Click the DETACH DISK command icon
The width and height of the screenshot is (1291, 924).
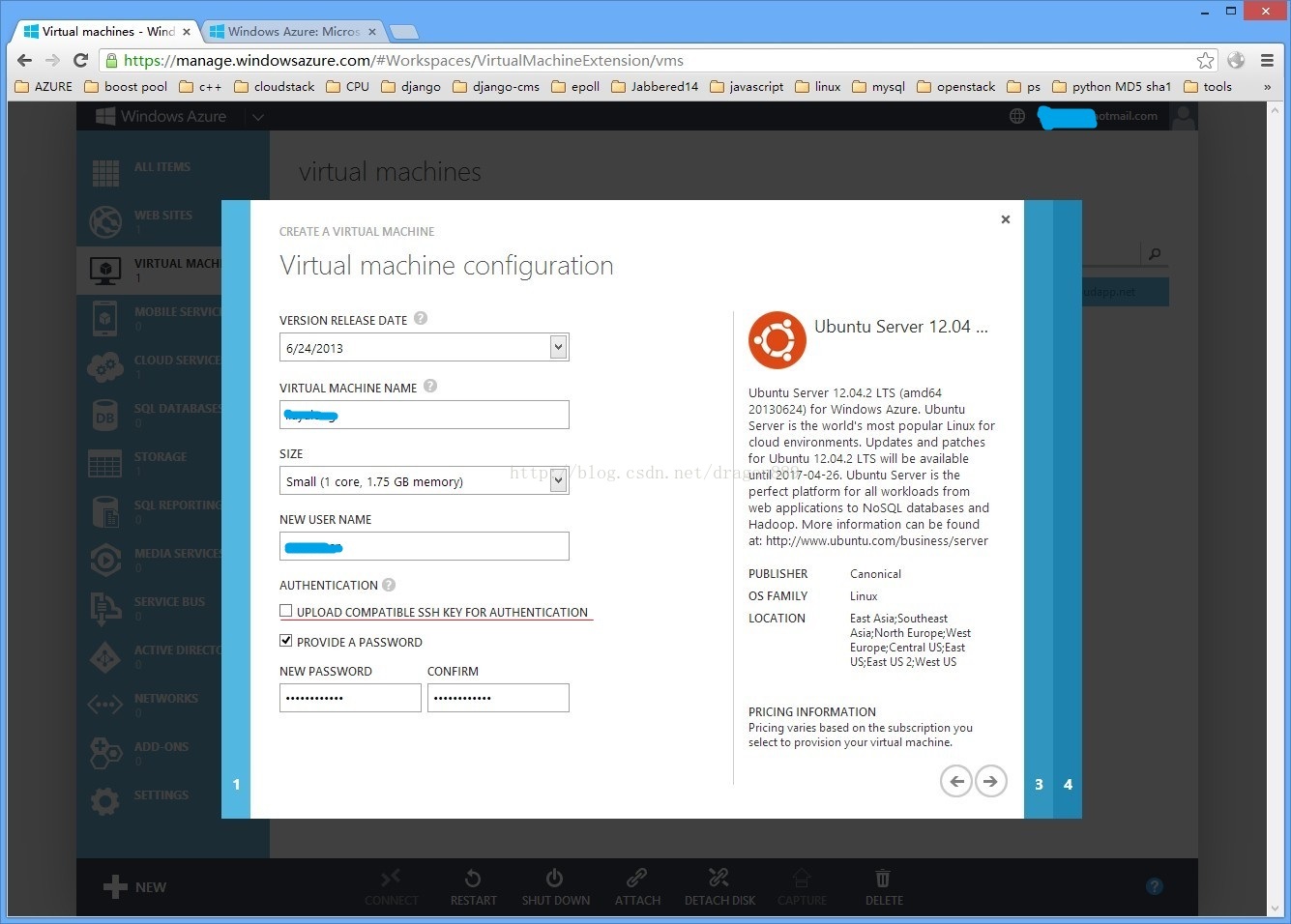[719, 878]
